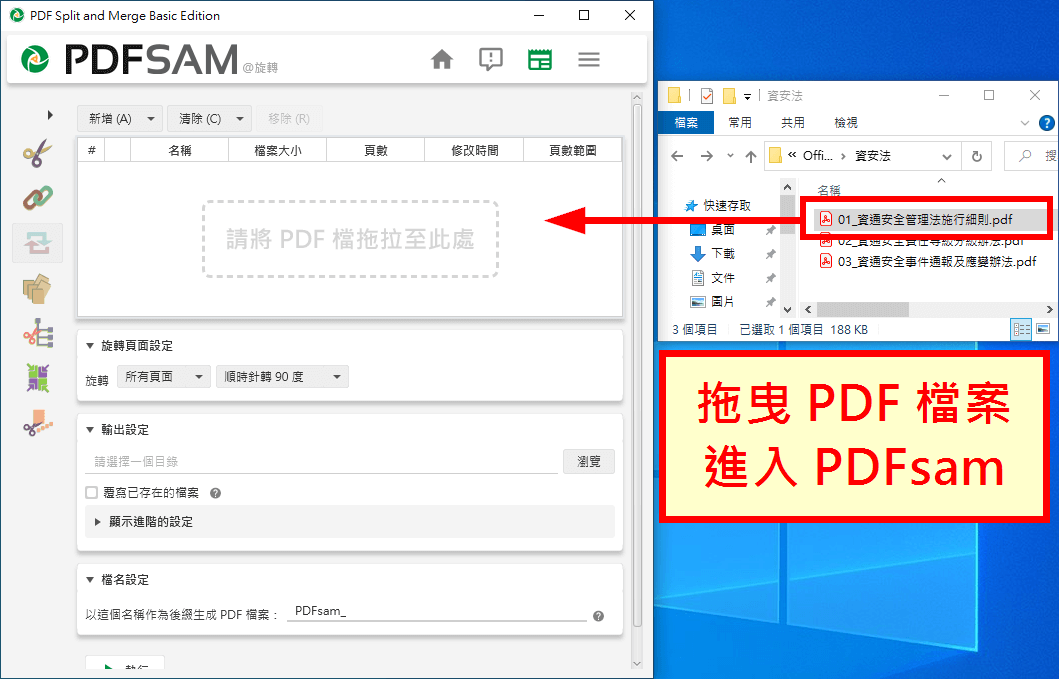Open the 所有頁面 dropdown
This screenshot has width=1059, height=679.
point(163,376)
